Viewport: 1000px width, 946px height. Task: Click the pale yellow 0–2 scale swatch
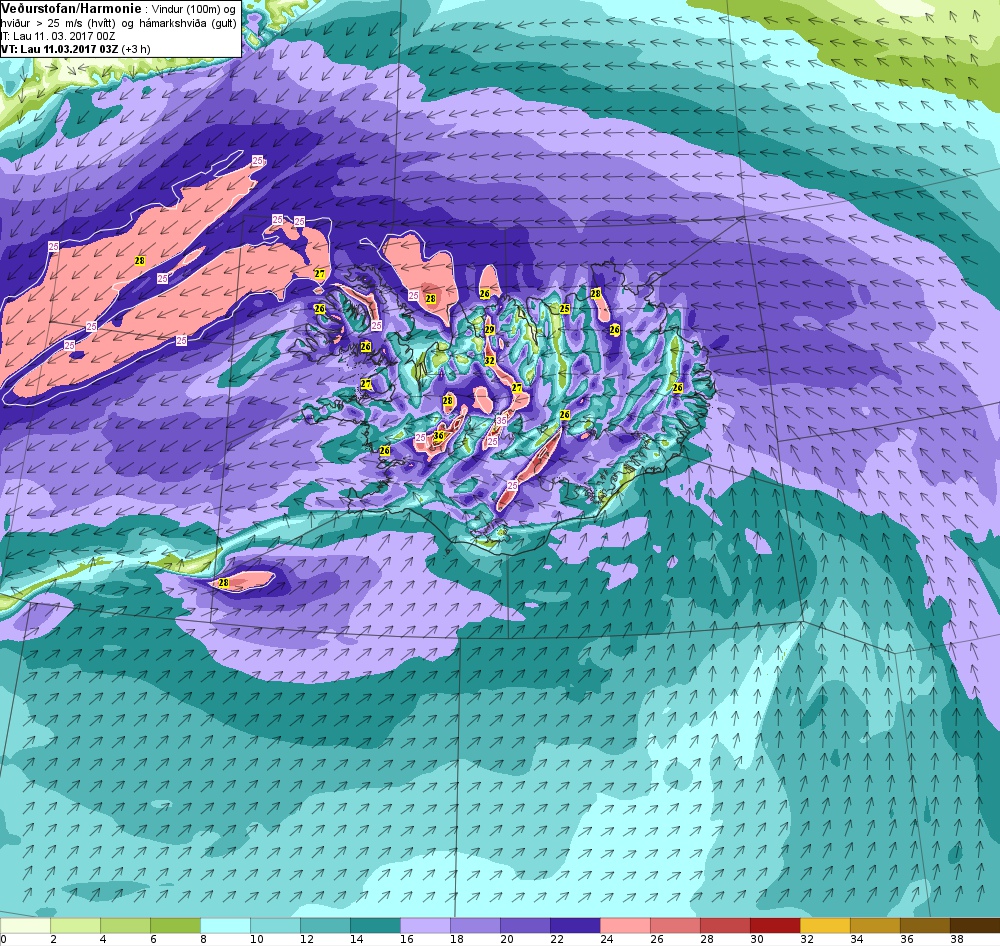tap(25, 925)
